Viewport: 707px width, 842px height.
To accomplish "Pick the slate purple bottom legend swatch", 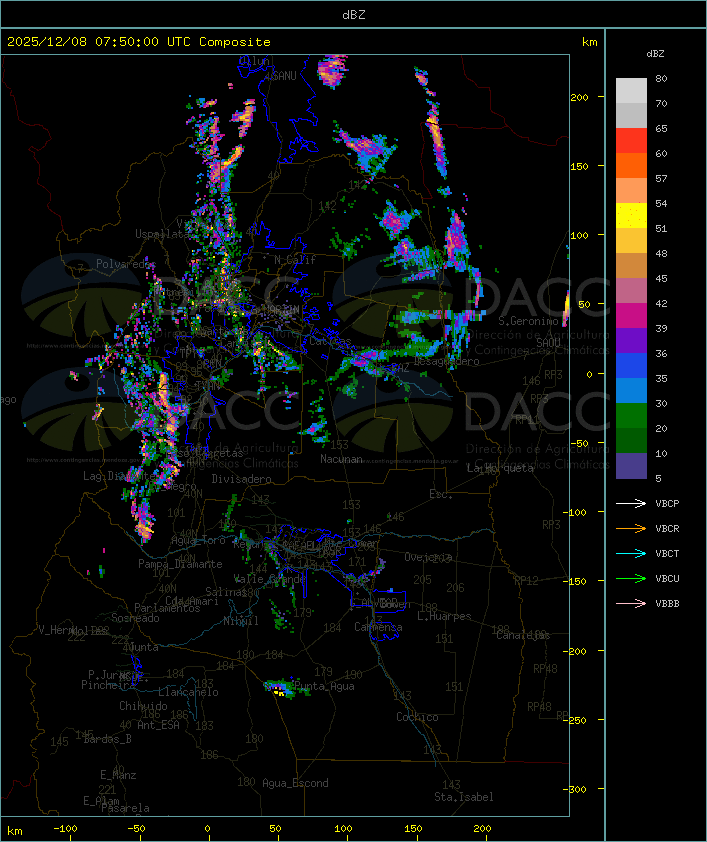I will tap(631, 466).
